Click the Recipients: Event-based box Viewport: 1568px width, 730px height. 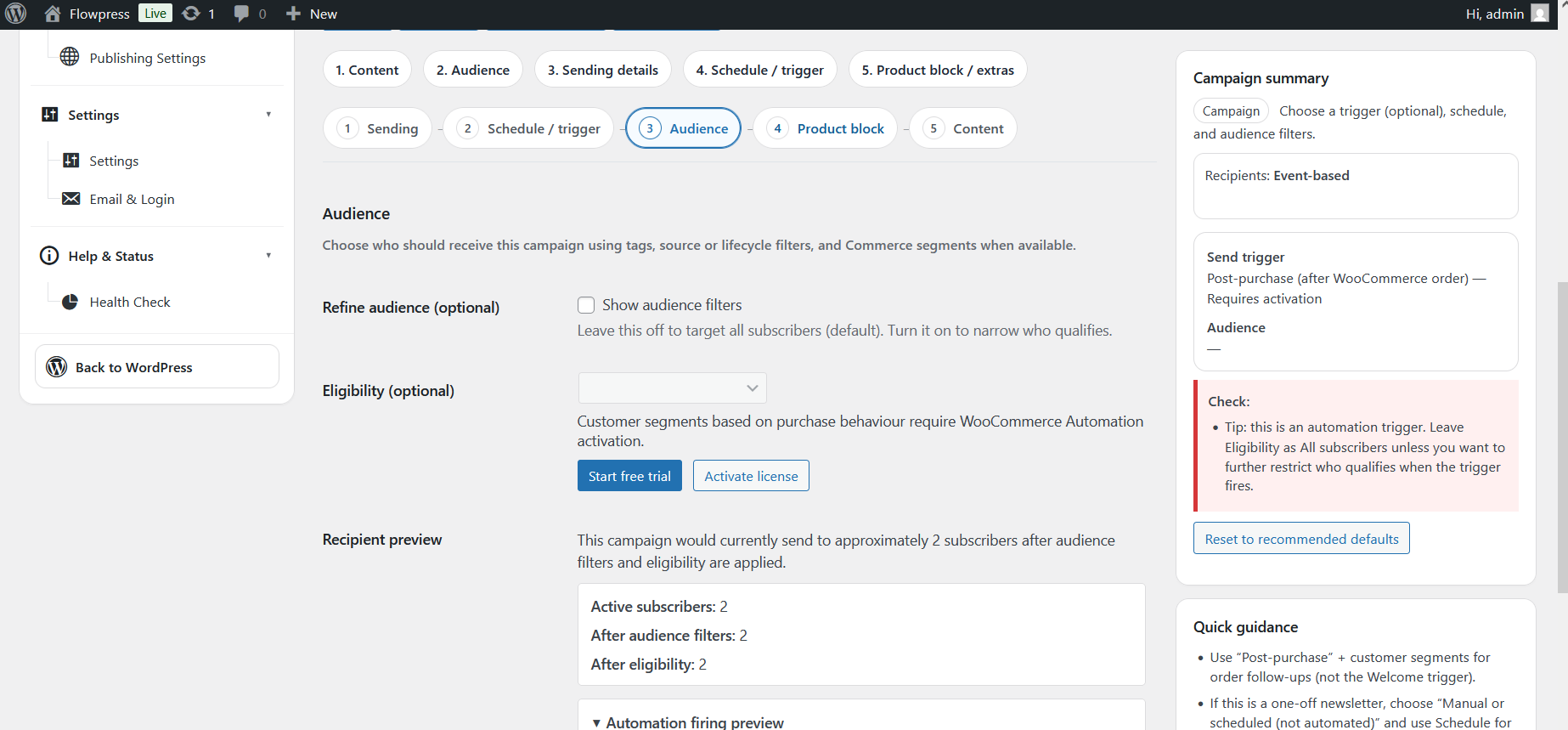(1356, 186)
